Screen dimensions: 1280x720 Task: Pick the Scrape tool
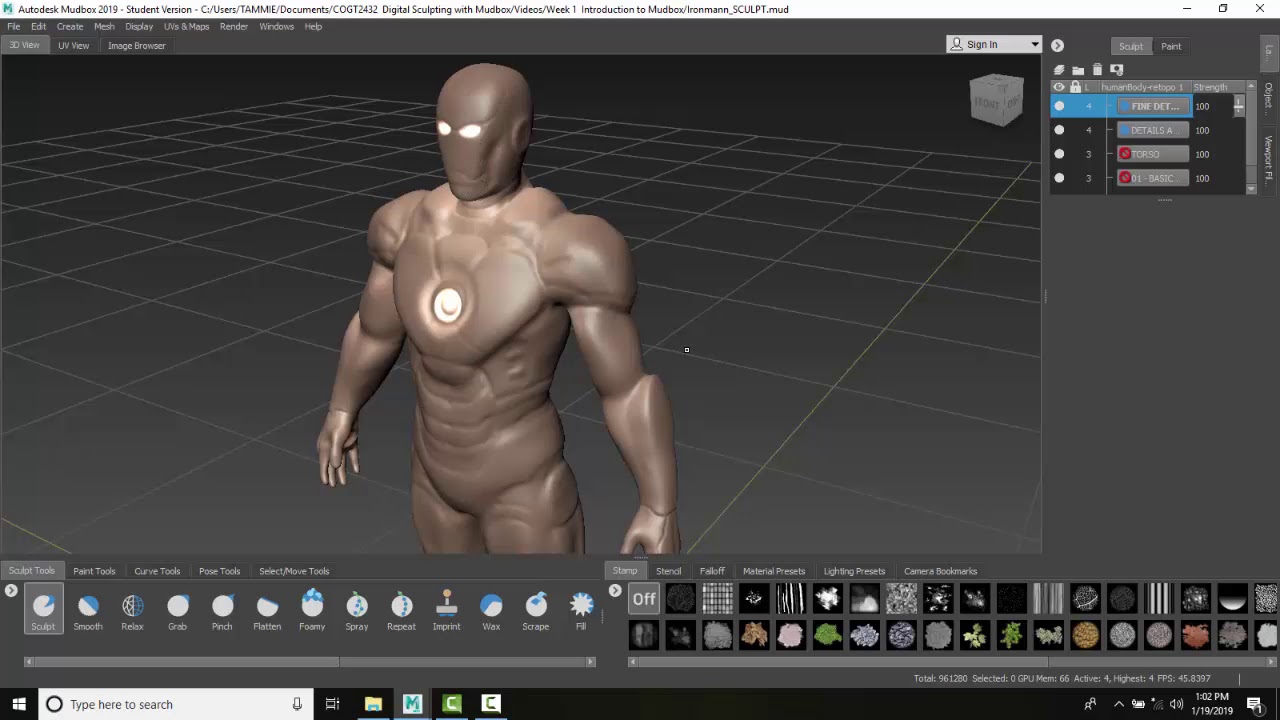pos(536,610)
